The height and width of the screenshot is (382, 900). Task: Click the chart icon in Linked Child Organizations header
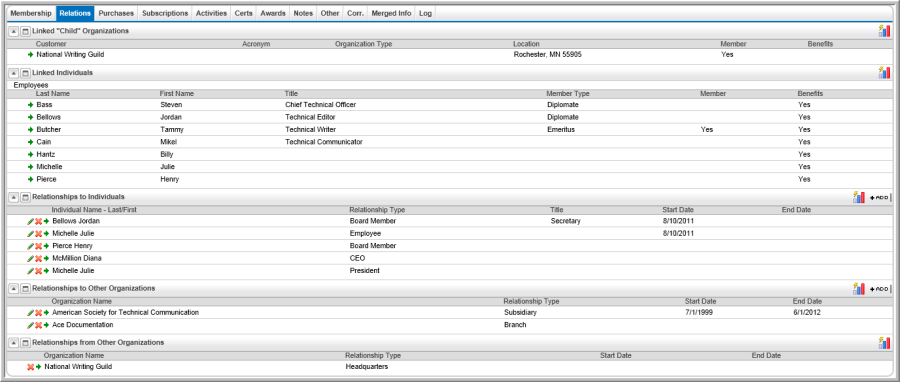pyautogui.click(x=884, y=31)
